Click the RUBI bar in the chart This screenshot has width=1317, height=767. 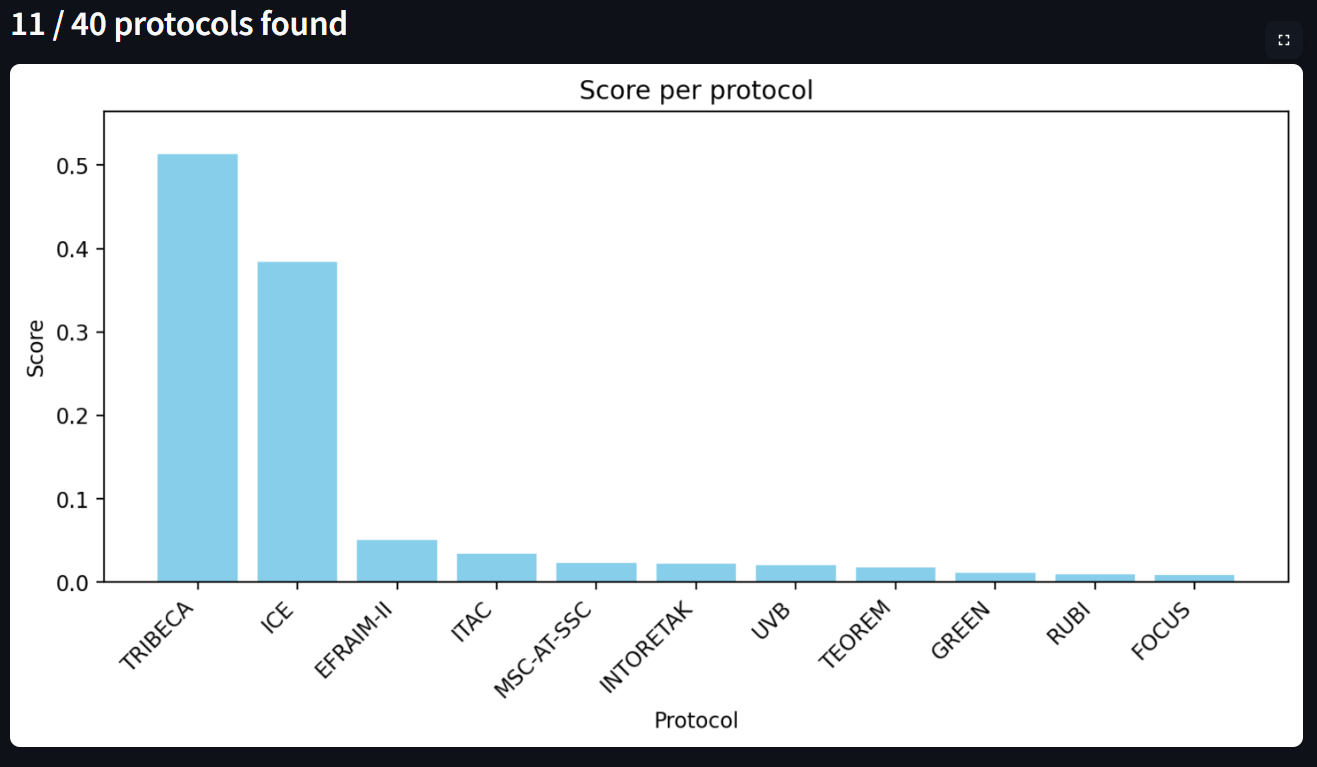[x=1094, y=576]
